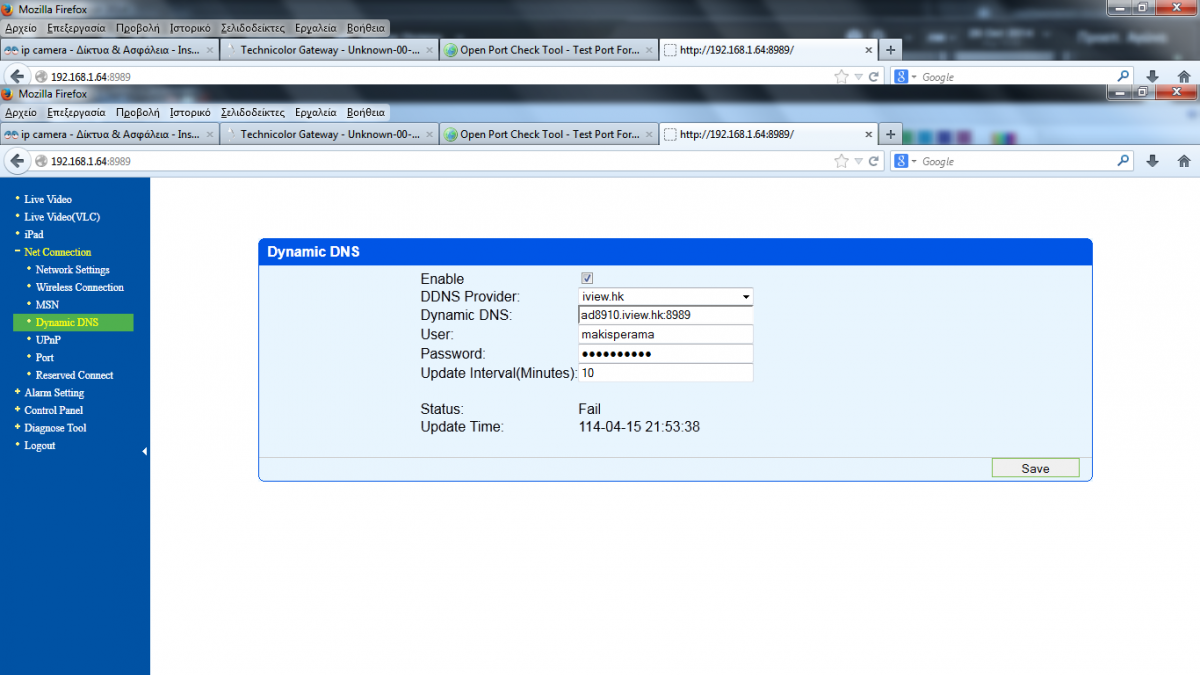Reload page in background Firefox window
This screenshot has height=675, width=1200.
coord(873,76)
